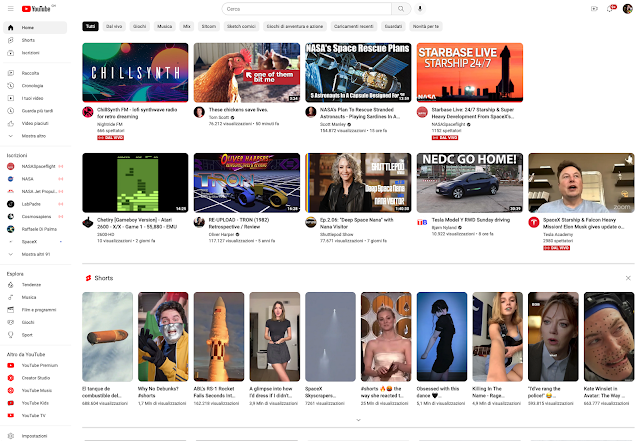The width and height of the screenshot is (639, 441).
Task: Expand more Shorts with down chevron
Action: [x=357, y=421]
